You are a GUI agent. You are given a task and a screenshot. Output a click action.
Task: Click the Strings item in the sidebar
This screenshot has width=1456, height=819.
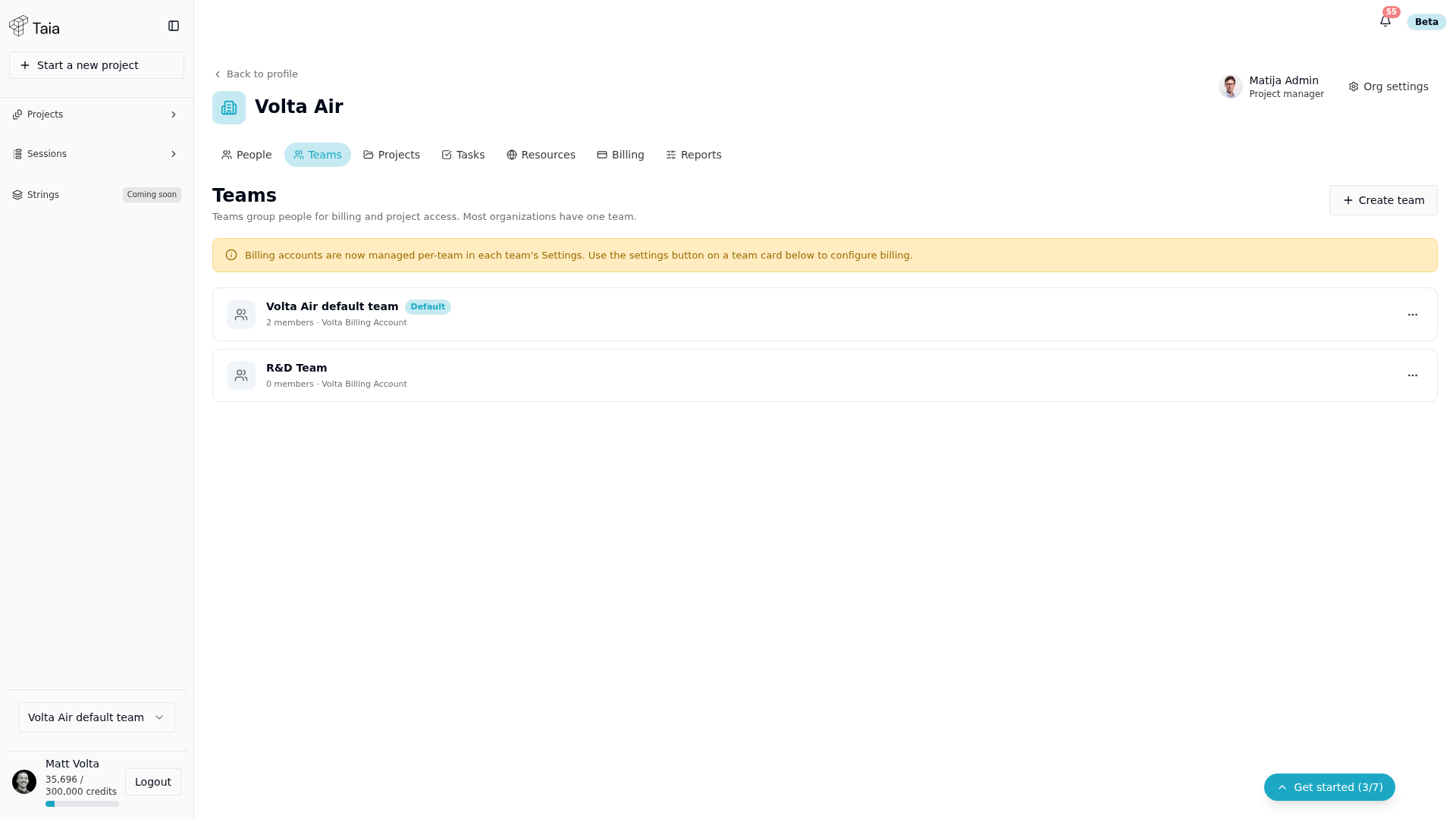point(96,195)
